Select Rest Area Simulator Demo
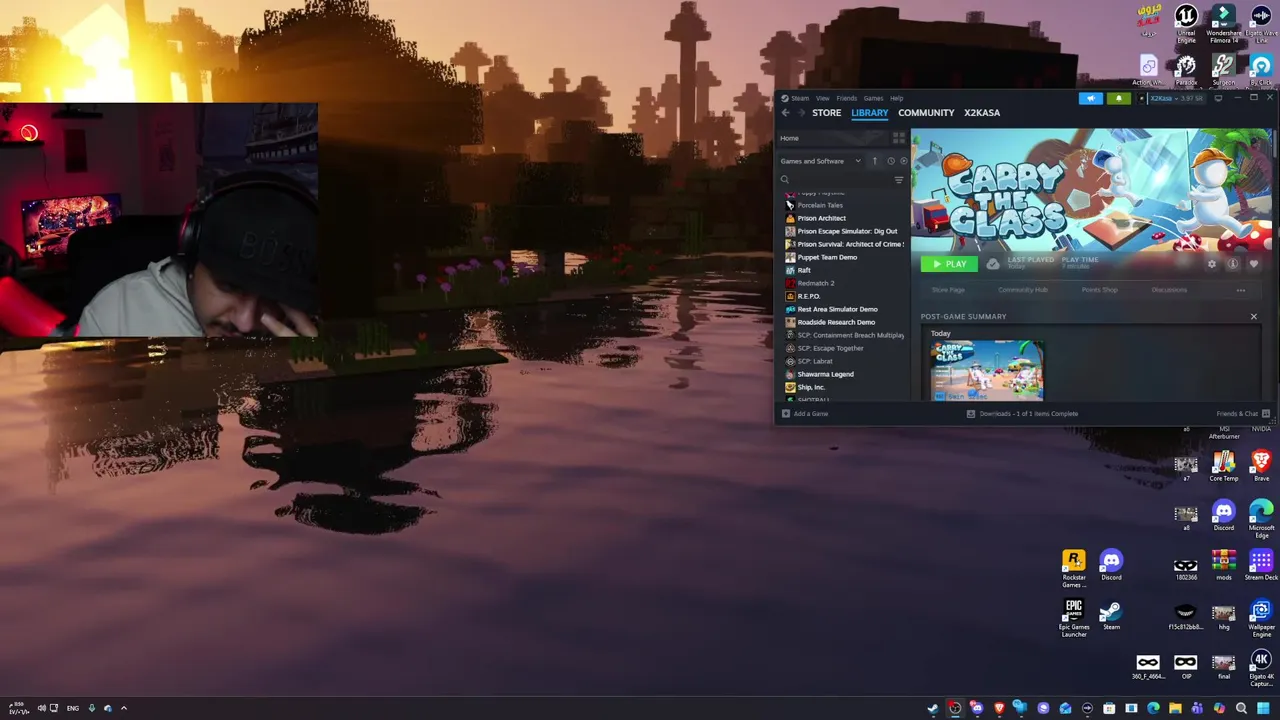Image resolution: width=1280 pixels, height=720 pixels. point(837,309)
